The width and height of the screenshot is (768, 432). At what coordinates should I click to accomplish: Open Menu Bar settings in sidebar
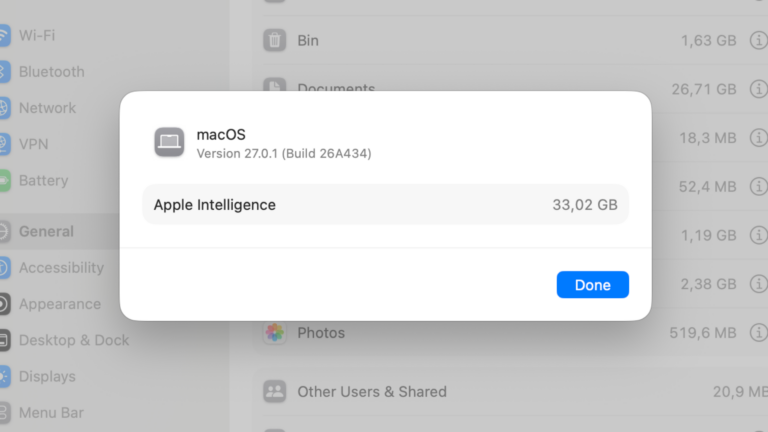point(51,412)
